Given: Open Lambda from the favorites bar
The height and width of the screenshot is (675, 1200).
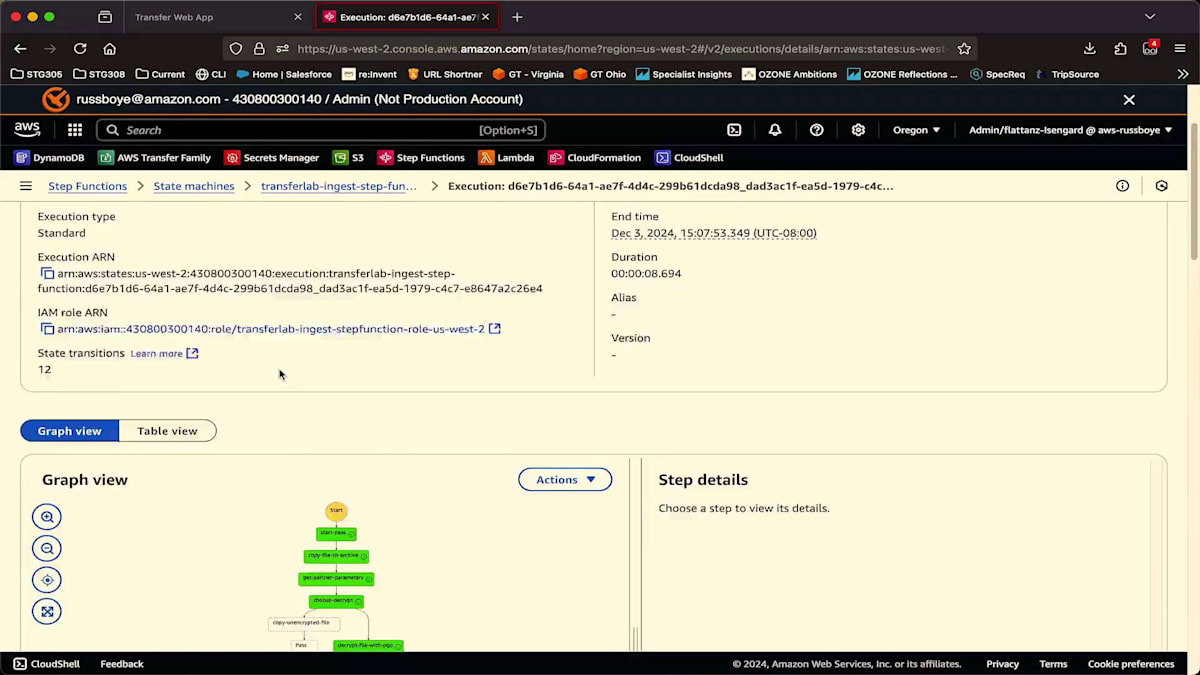Looking at the screenshot, I should [x=507, y=158].
